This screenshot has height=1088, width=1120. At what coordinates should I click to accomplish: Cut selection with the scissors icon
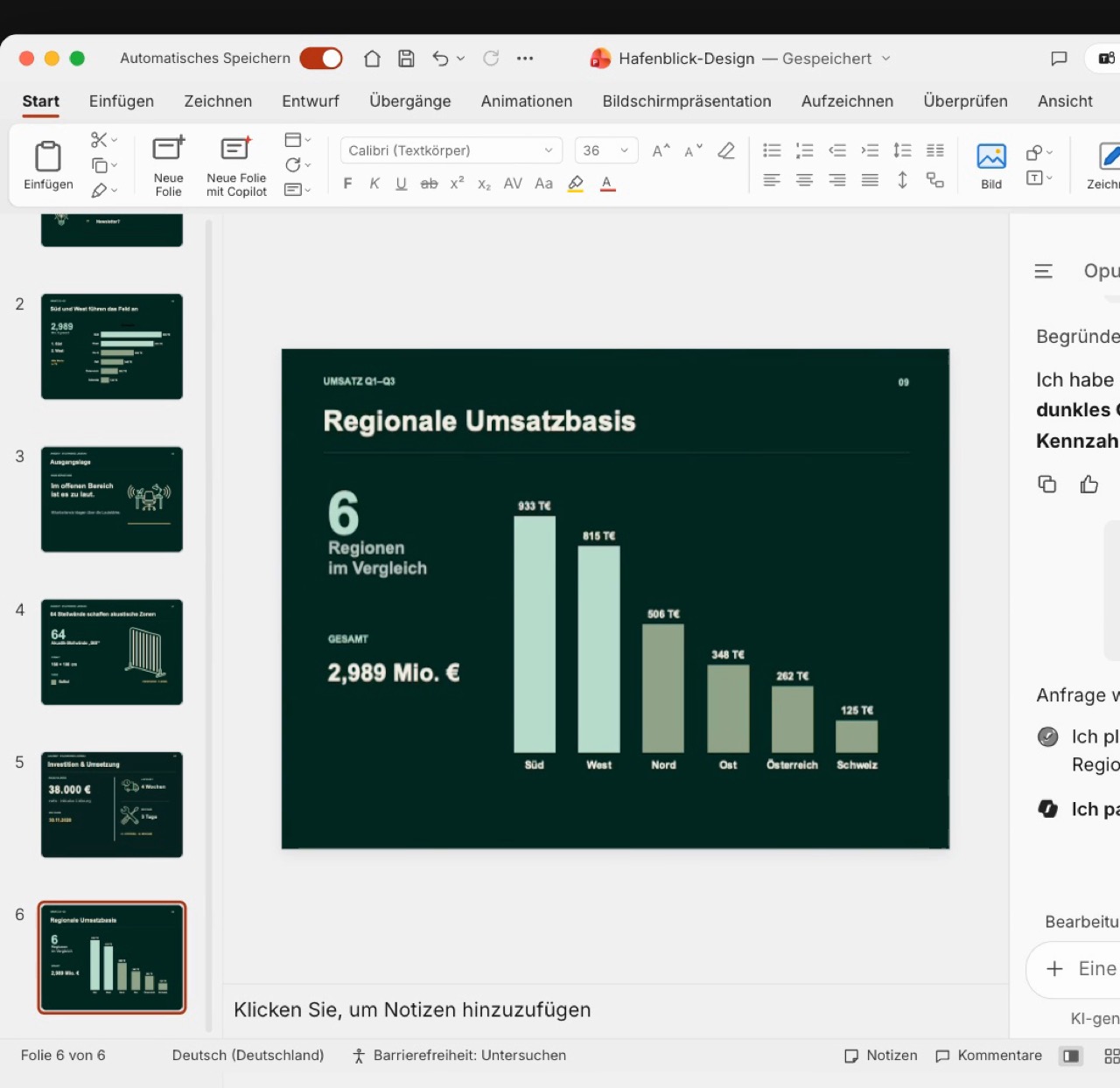99,140
